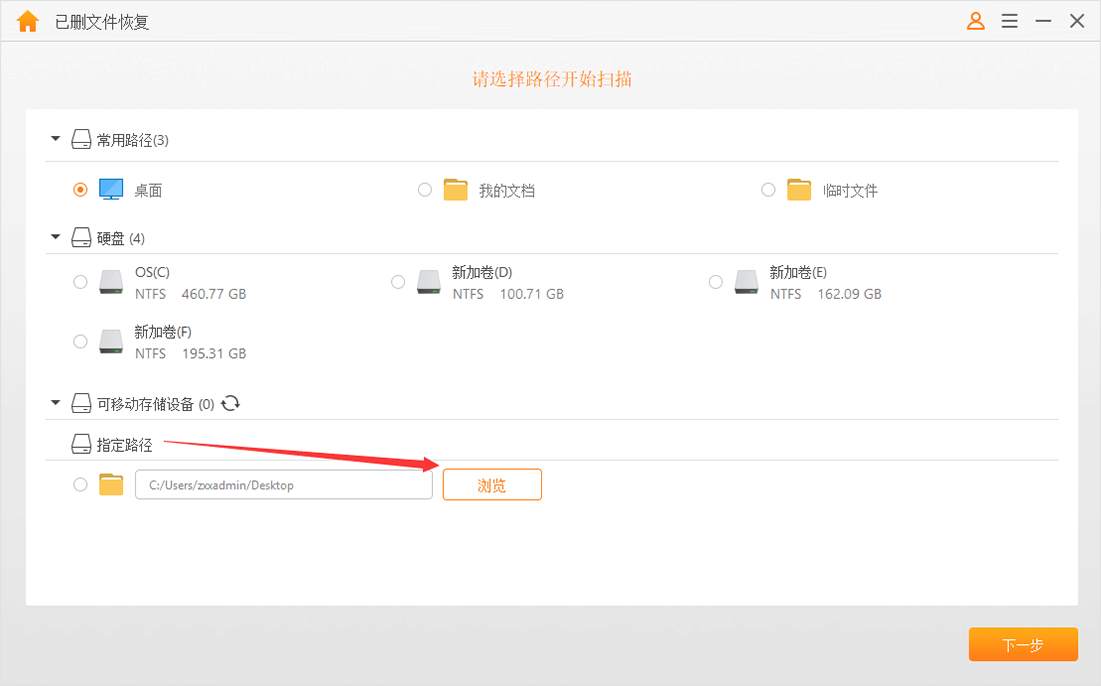The image size is (1101, 686).
Task: Click the 指定路径 drive header icon
Action: pos(81,444)
